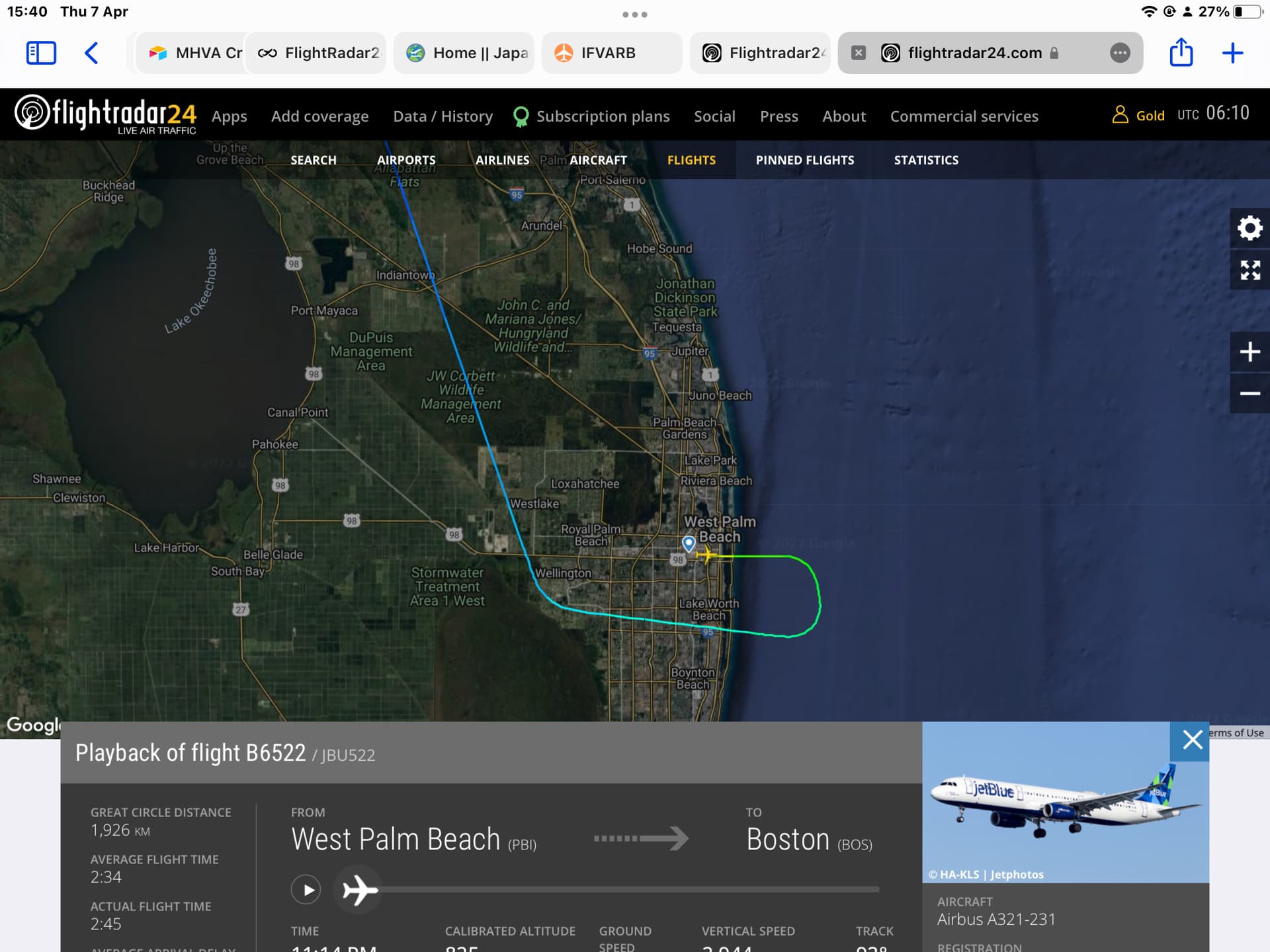Select the PINNED FLIGHTS tab
Image resolution: width=1270 pixels, height=952 pixels.
(804, 160)
